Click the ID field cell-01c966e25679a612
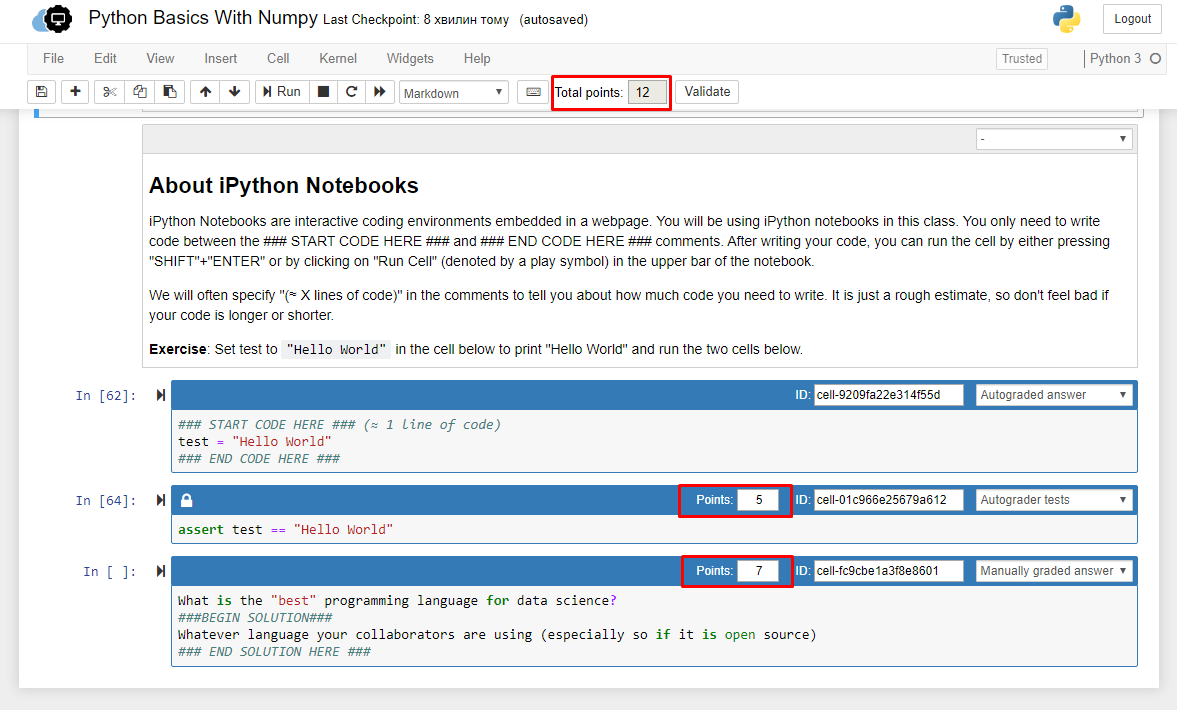This screenshot has width=1177, height=710. click(x=888, y=500)
